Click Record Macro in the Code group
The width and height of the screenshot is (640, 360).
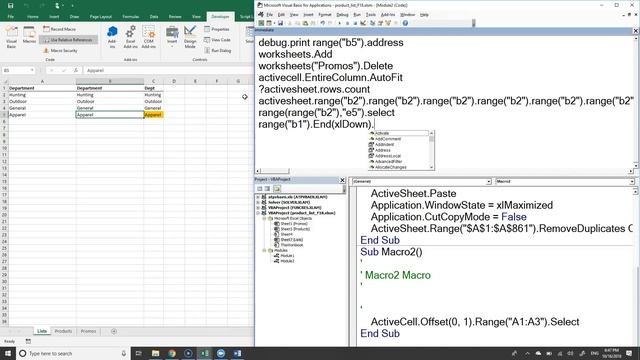coord(60,29)
